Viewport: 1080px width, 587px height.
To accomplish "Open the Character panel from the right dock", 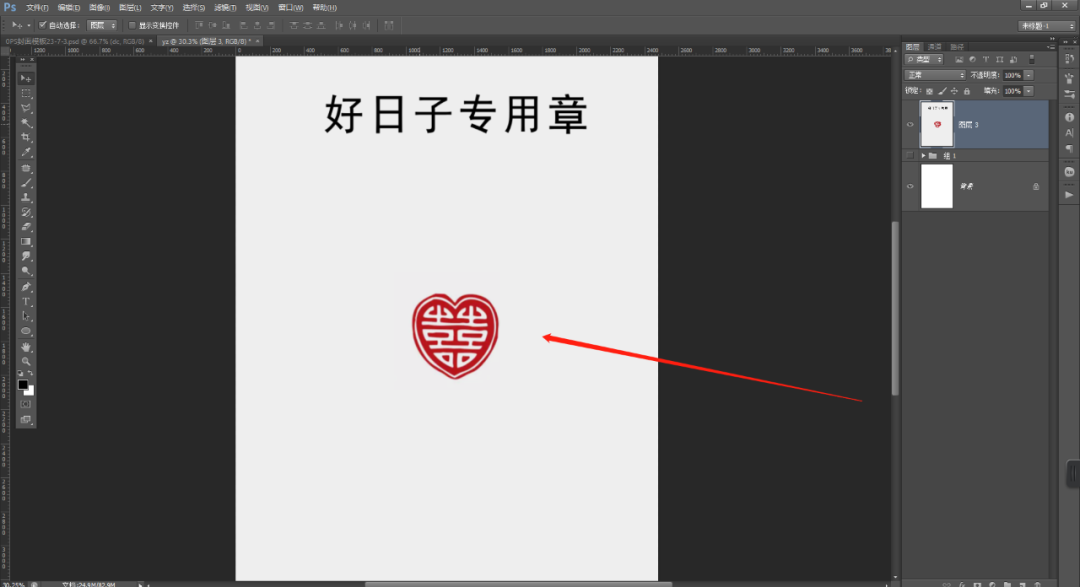I will (1069, 133).
